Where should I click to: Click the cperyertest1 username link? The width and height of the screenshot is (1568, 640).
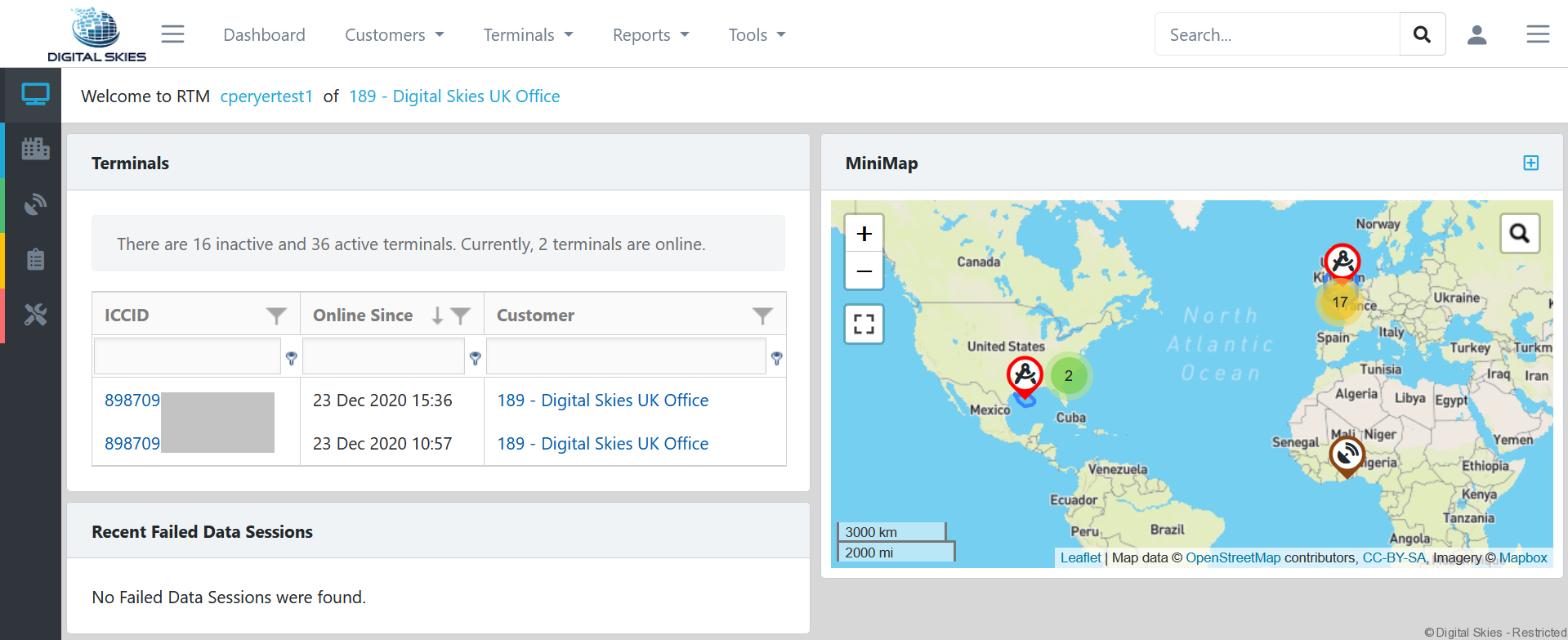pyautogui.click(x=266, y=96)
